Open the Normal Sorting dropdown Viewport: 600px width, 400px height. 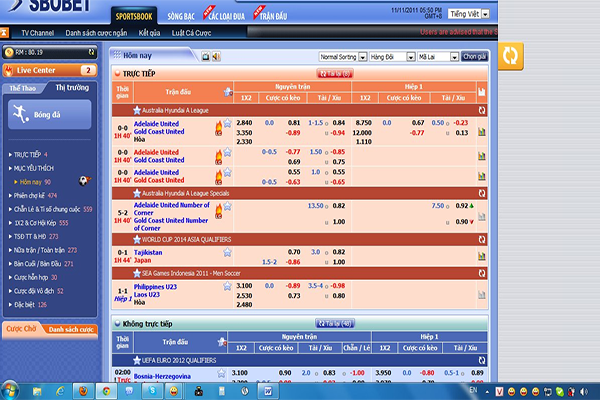coord(343,57)
